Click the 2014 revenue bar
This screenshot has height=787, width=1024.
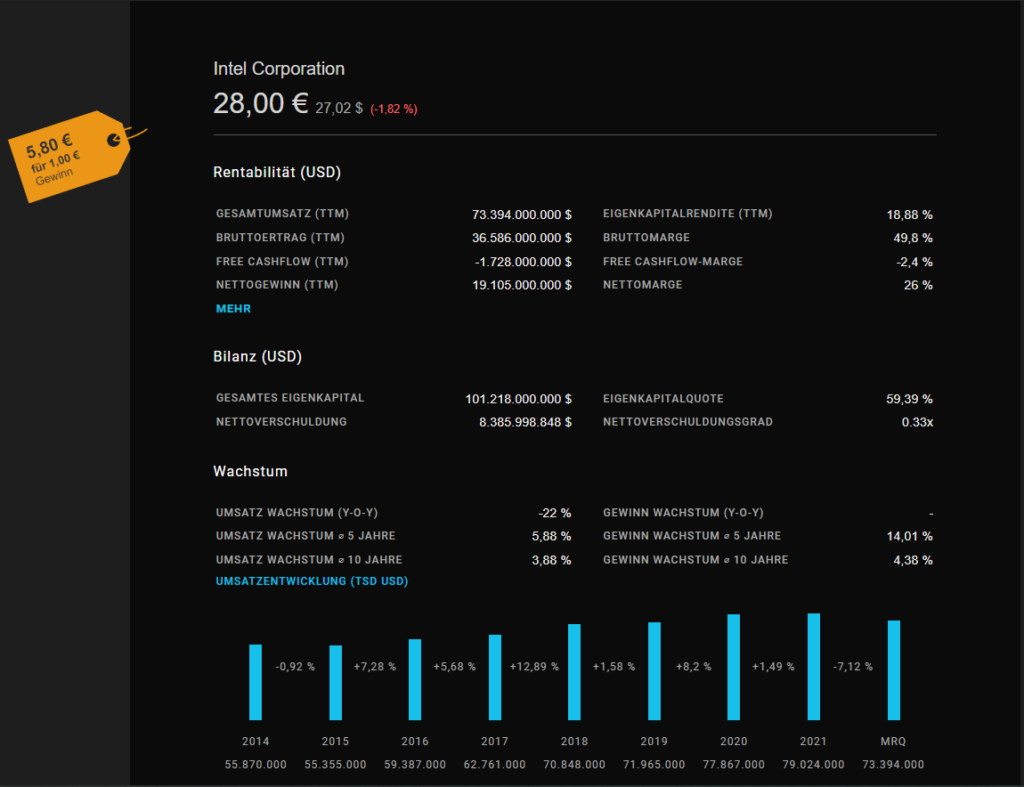tap(255, 683)
